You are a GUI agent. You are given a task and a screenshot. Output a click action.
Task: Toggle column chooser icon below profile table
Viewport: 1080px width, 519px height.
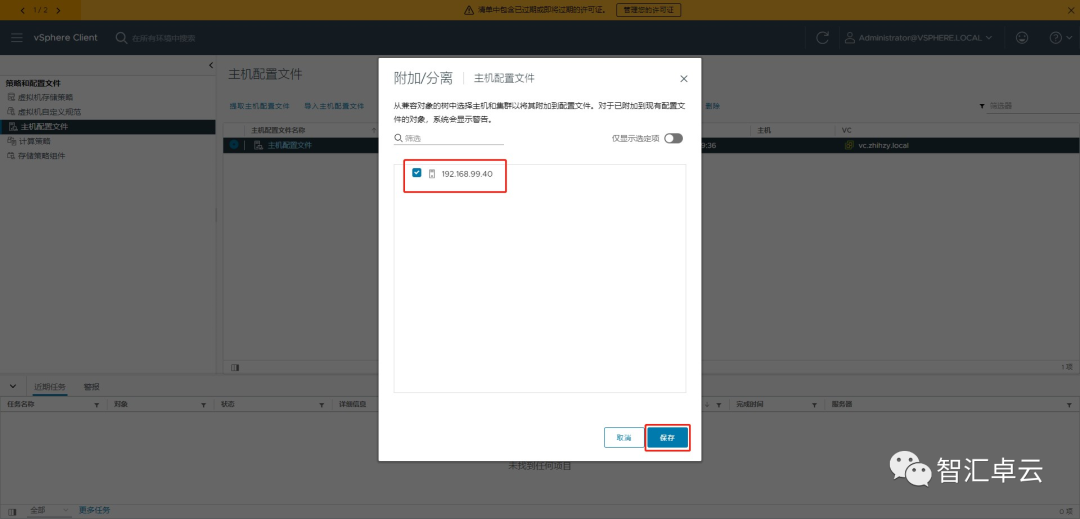tap(235, 368)
